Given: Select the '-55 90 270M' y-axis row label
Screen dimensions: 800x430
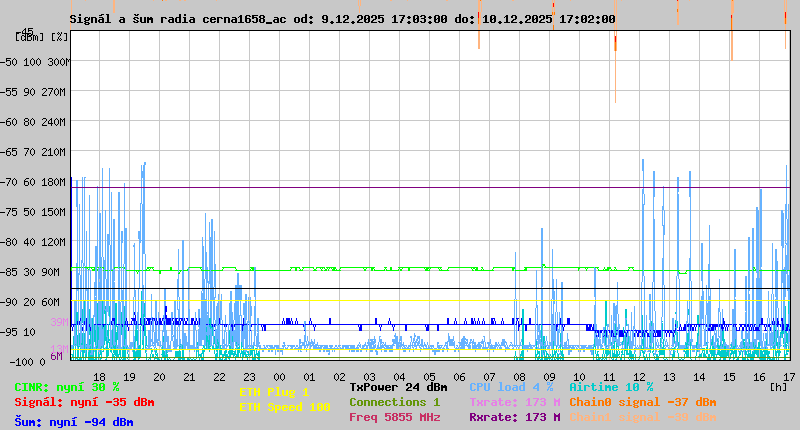Looking at the screenshot, I should 33,92.
